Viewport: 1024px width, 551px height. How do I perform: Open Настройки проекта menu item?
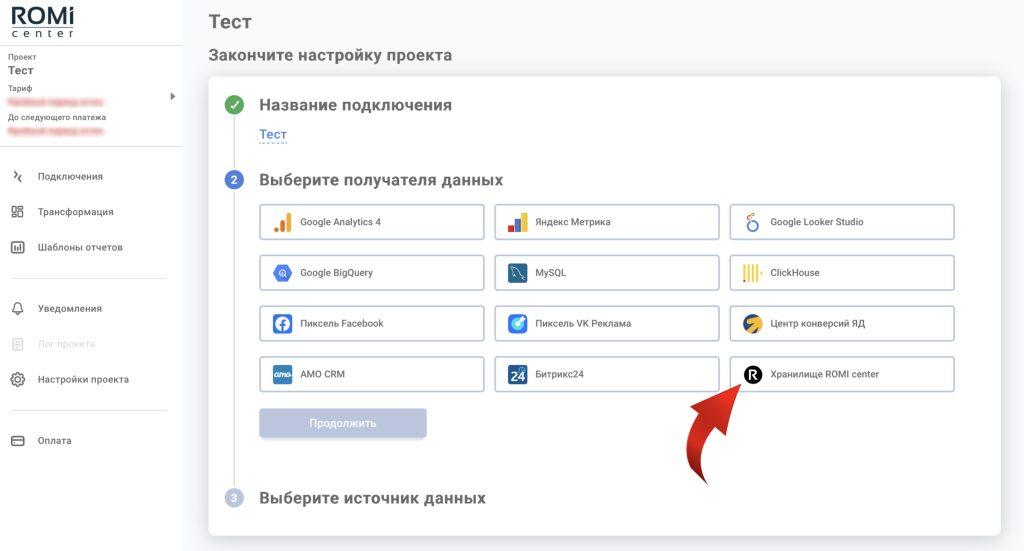83,379
